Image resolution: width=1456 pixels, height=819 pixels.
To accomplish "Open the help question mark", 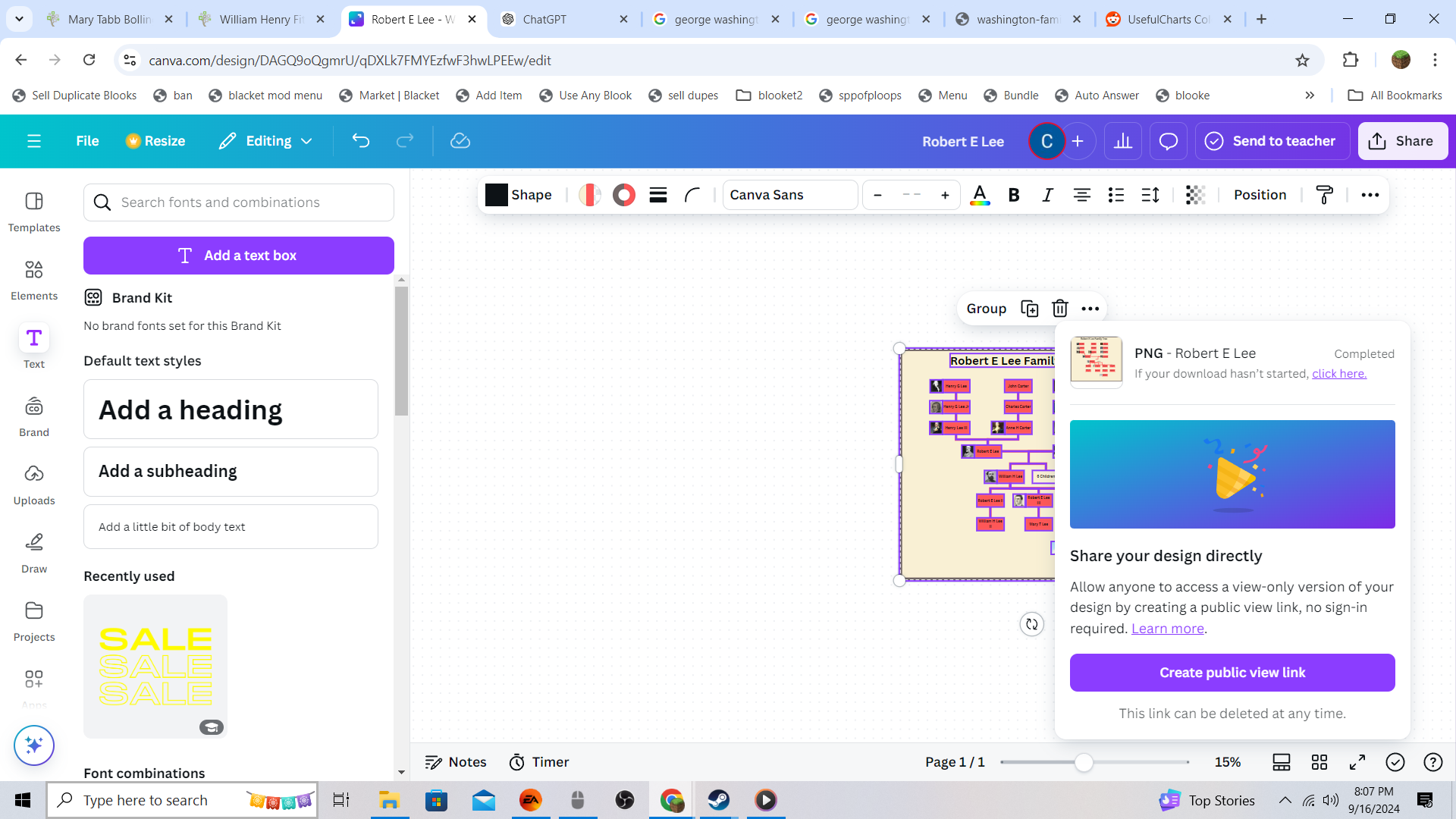I will 1433,762.
